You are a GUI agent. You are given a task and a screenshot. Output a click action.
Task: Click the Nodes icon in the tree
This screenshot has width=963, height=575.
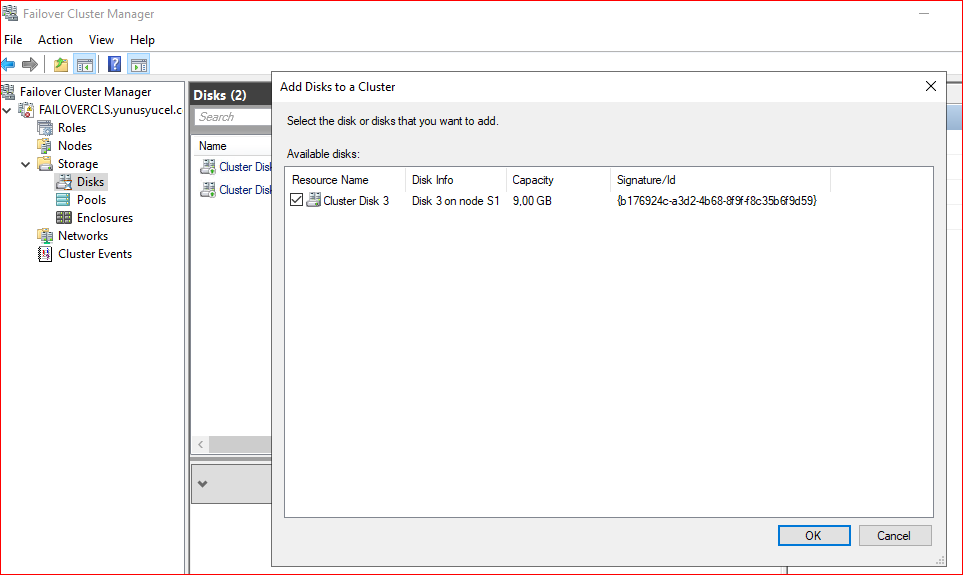(45, 146)
